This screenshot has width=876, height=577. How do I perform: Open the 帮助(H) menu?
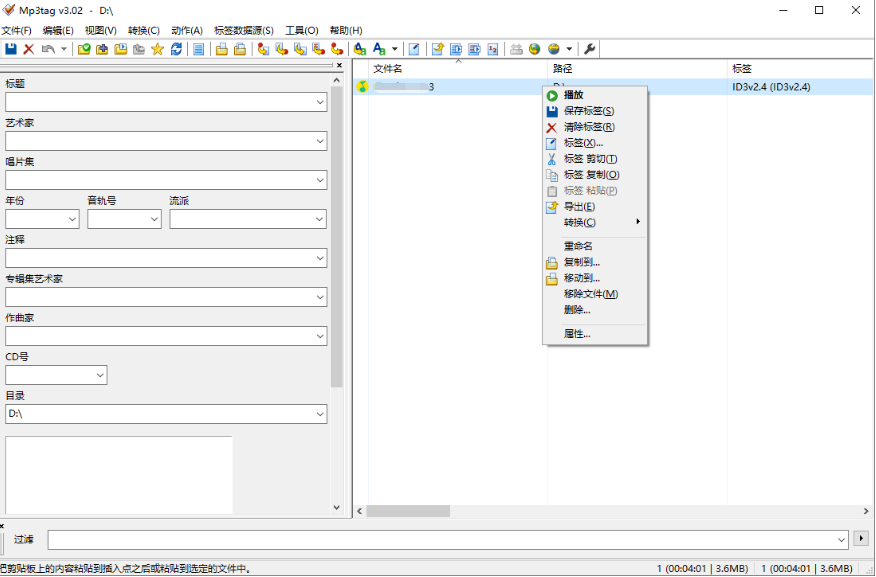coord(346,31)
